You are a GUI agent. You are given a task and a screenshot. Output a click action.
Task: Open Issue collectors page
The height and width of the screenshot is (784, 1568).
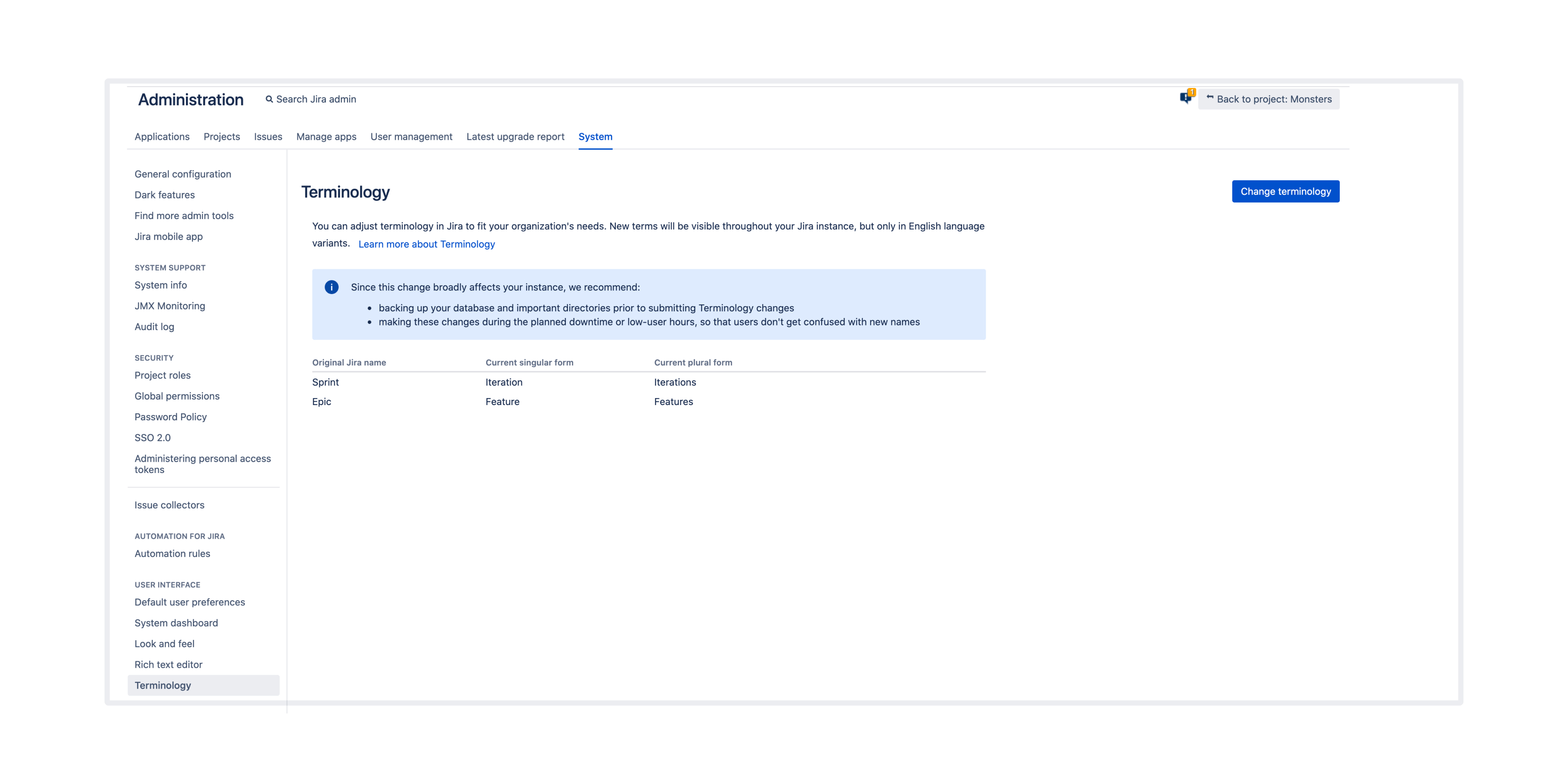[x=169, y=505]
